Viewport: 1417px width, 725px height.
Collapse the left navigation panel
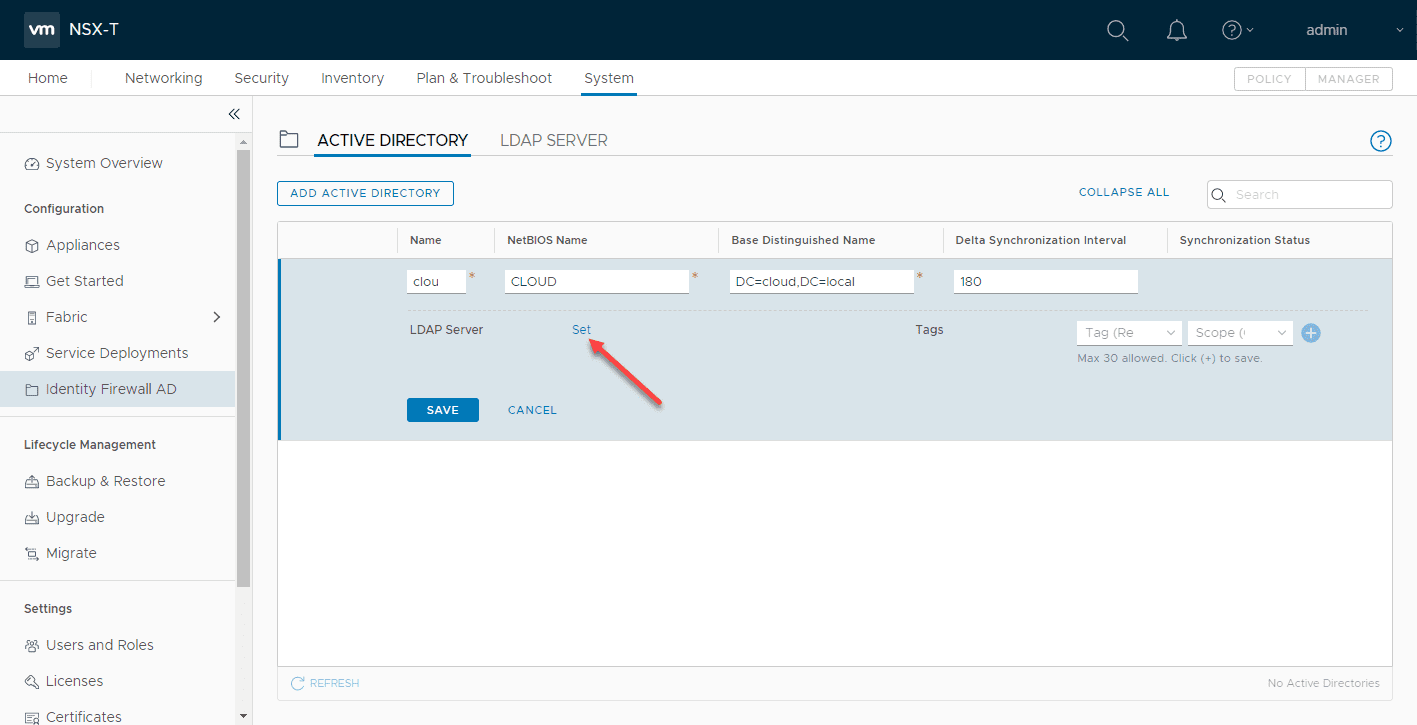coord(234,114)
